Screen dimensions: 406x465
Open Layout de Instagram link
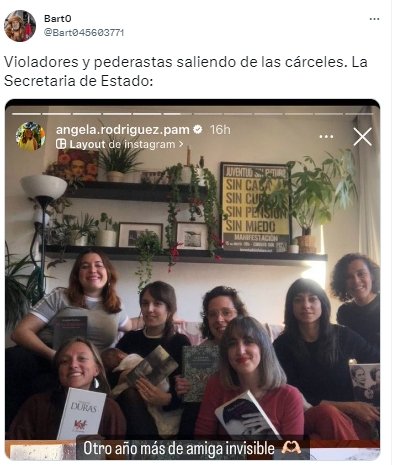[x=120, y=144]
